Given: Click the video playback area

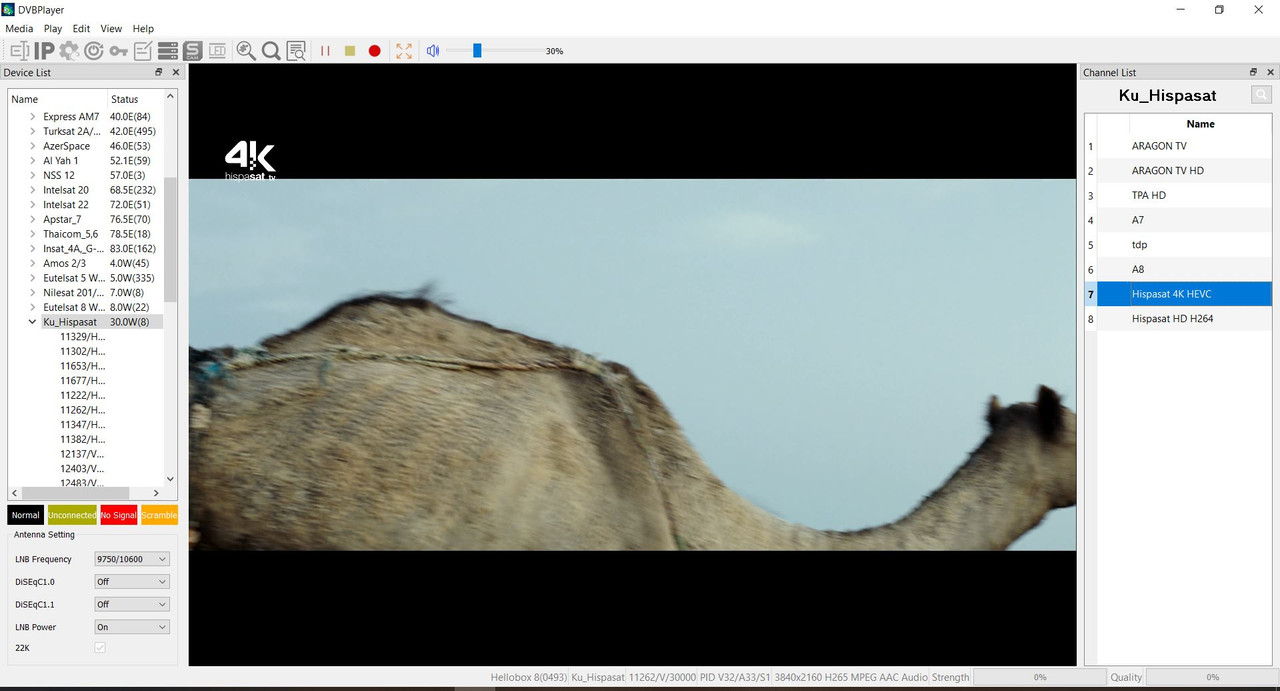Looking at the screenshot, I should coord(632,364).
